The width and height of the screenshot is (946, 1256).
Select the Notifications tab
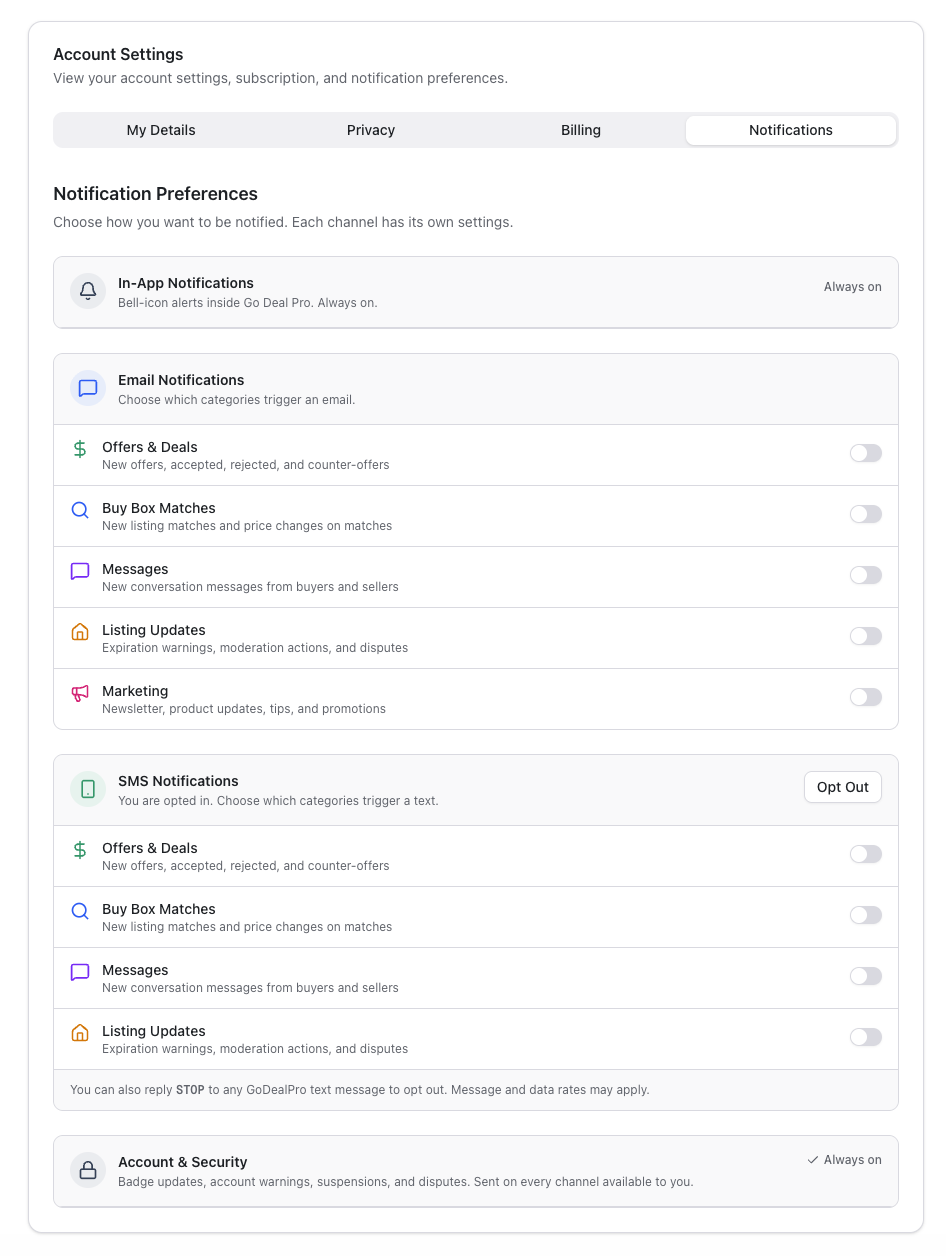coord(791,130)
